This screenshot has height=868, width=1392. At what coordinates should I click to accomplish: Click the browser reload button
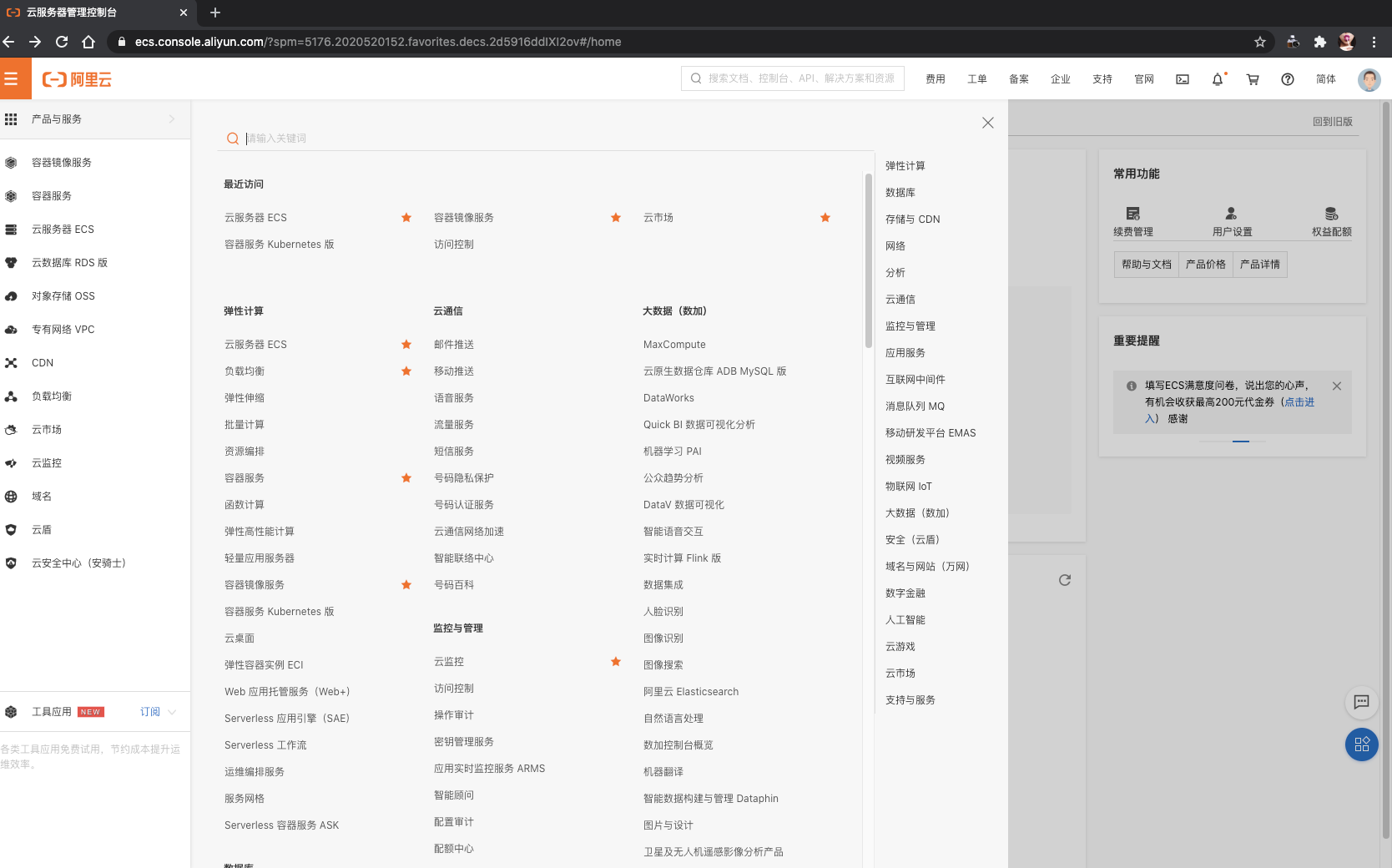coord(62,42)
